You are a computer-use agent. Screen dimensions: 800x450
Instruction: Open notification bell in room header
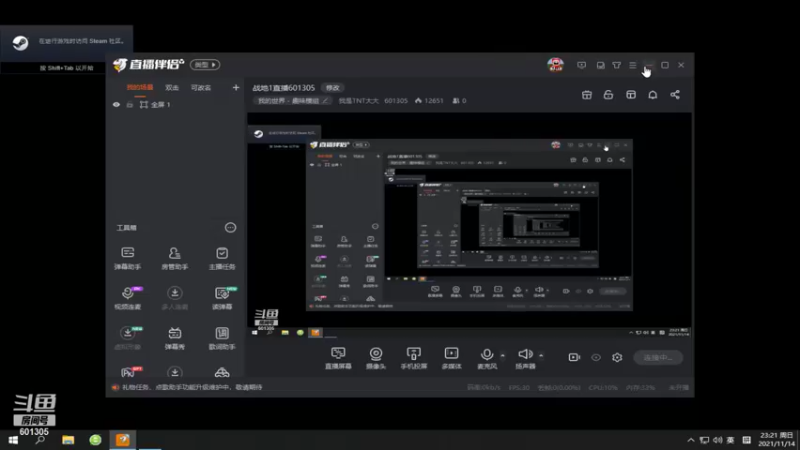click(x=653, y=95)
